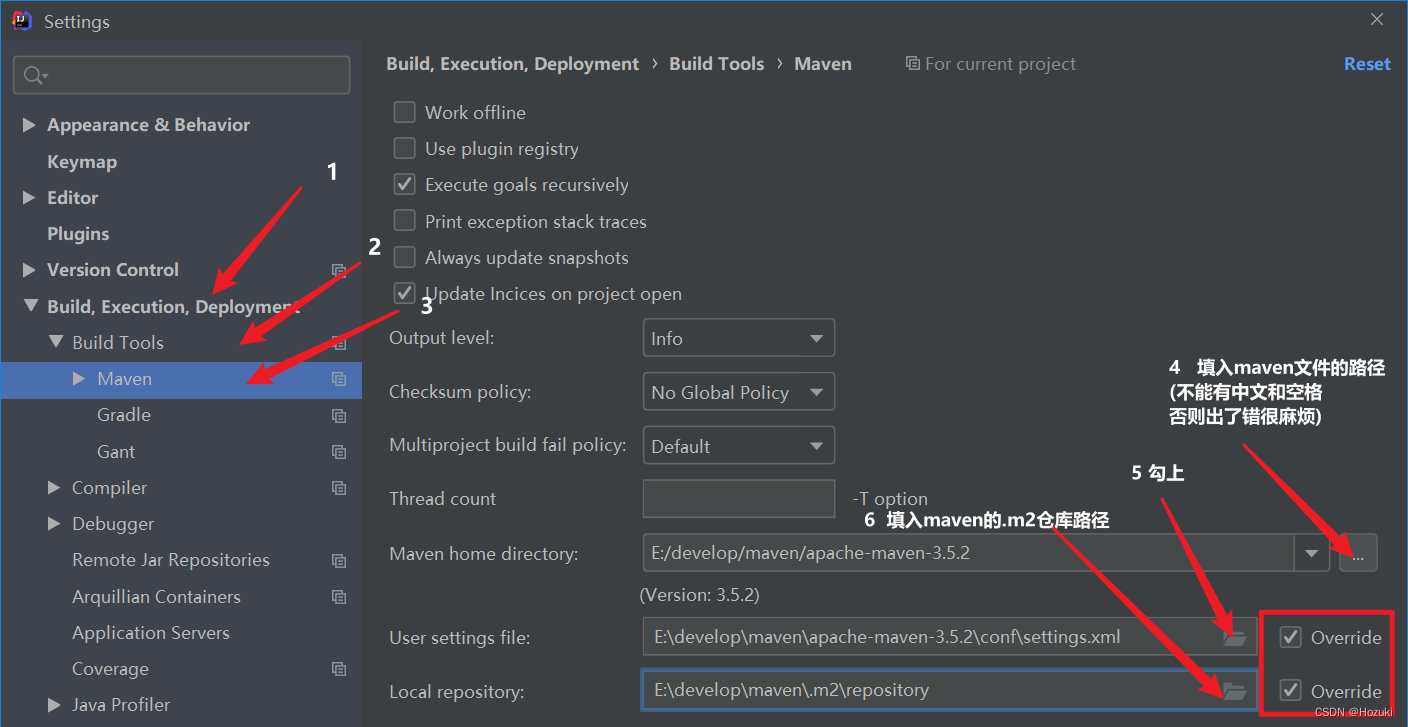Enable Print exception stack traces
Viewport: 1408px width, 727px height.
pyautogui.click(x=404, y=221)
